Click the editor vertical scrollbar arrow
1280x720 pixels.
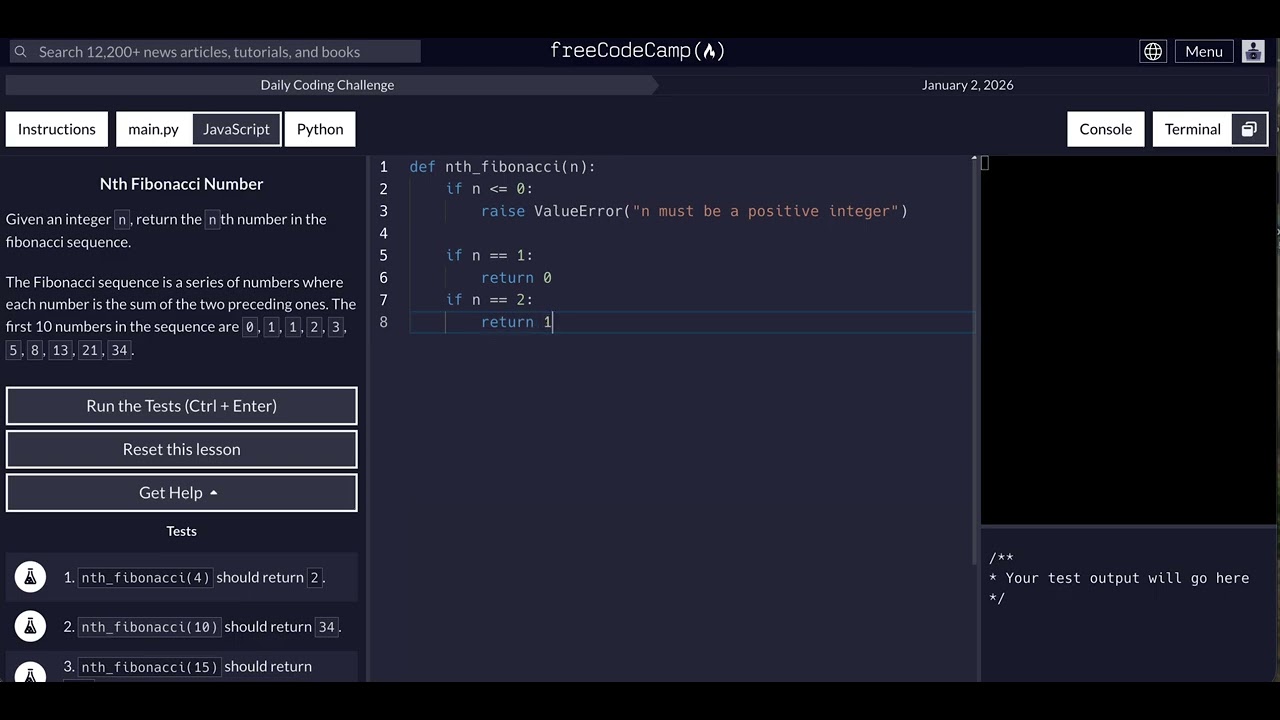coord(975,159)
